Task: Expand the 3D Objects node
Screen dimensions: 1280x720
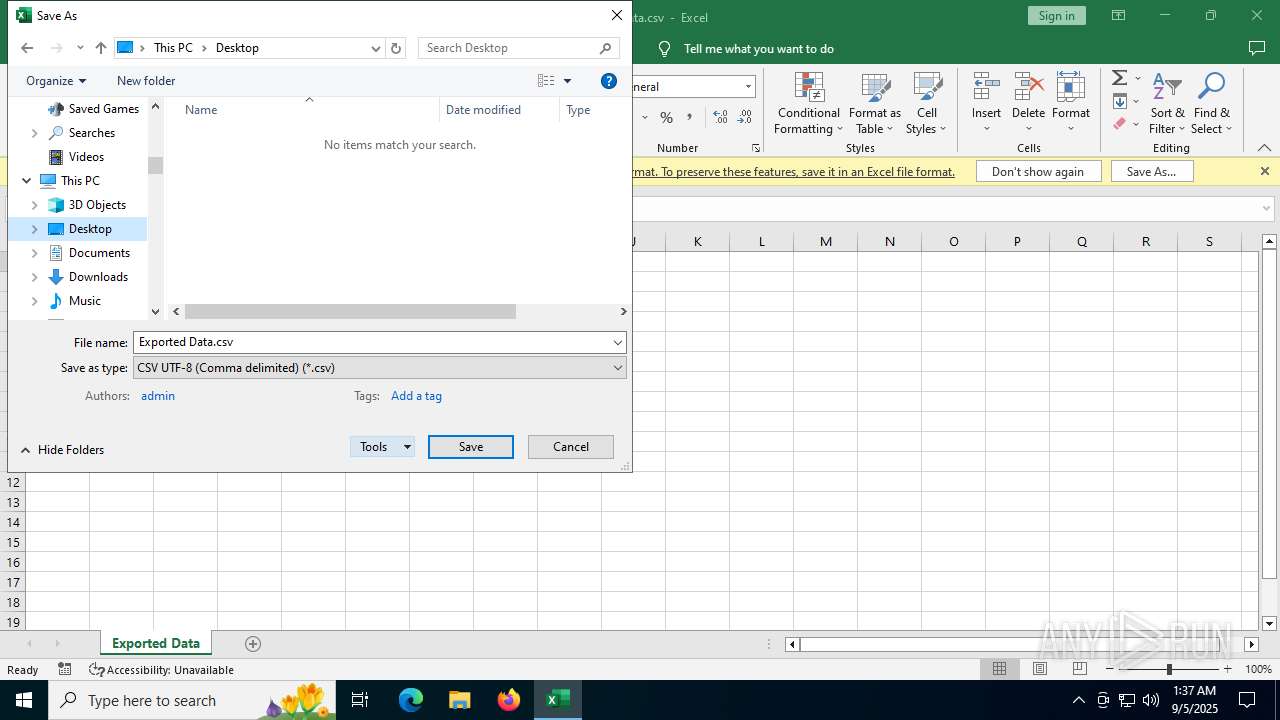Action: pyautogui.click(x=34, y=205)
